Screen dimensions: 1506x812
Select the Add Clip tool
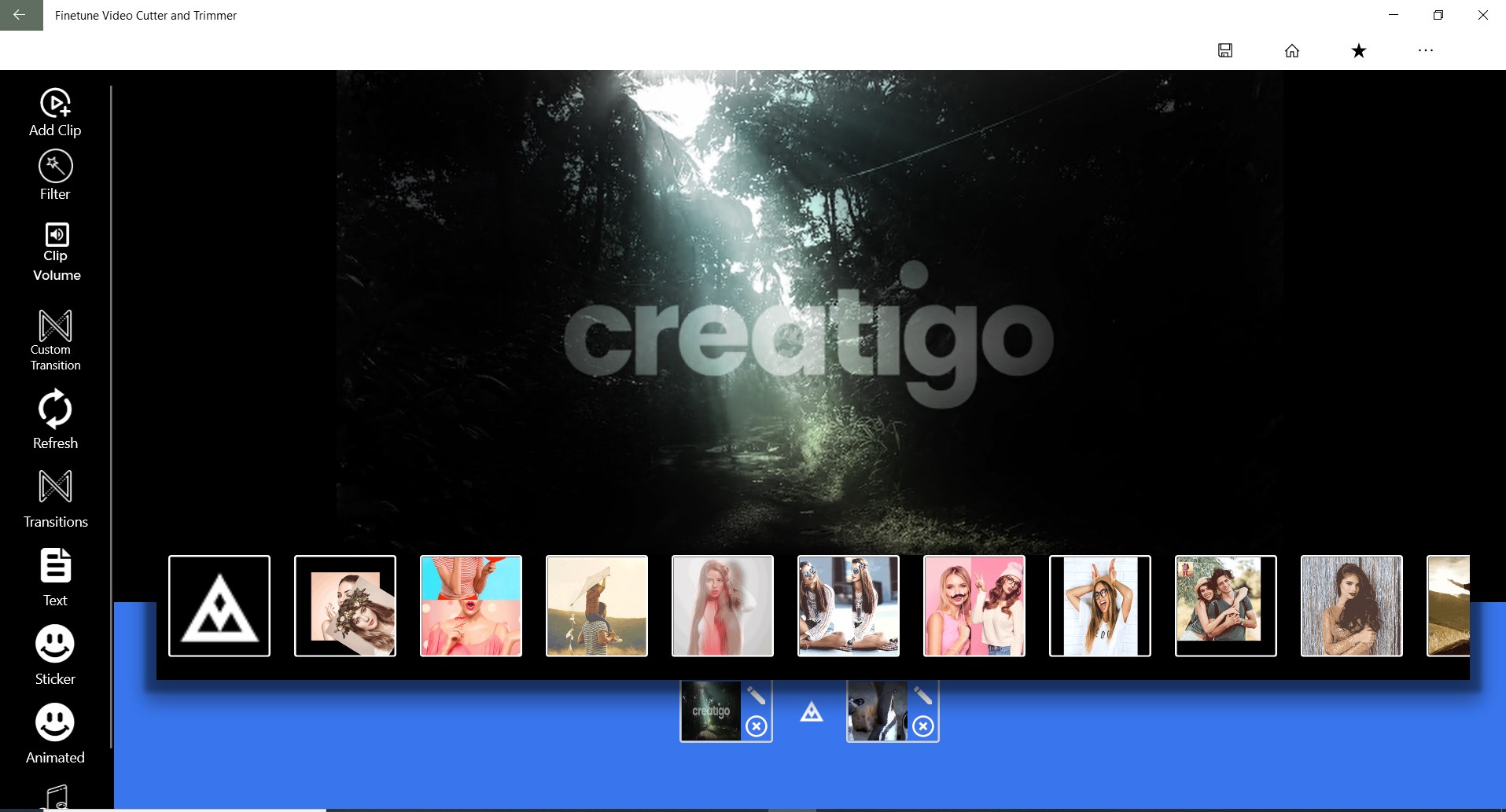click(x=54, y=111)
